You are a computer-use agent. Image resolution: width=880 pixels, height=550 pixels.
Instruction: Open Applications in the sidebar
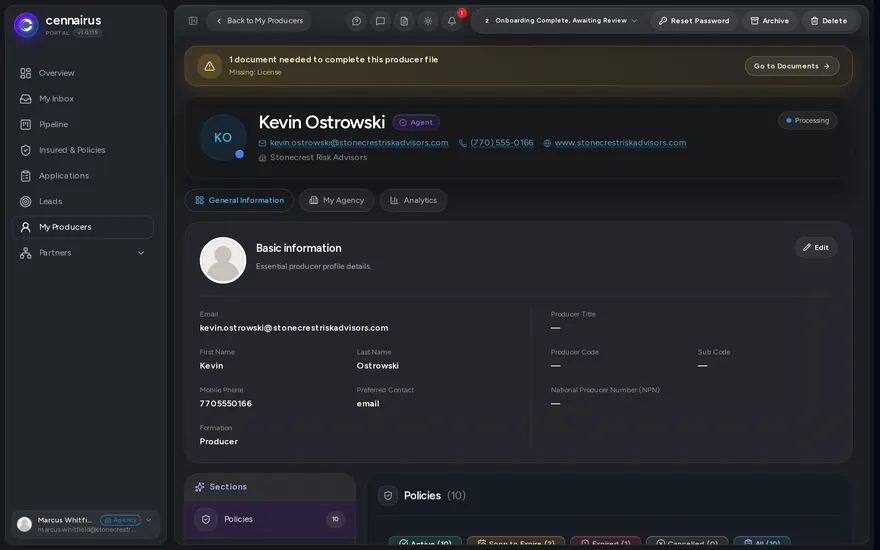pos(83,176)
